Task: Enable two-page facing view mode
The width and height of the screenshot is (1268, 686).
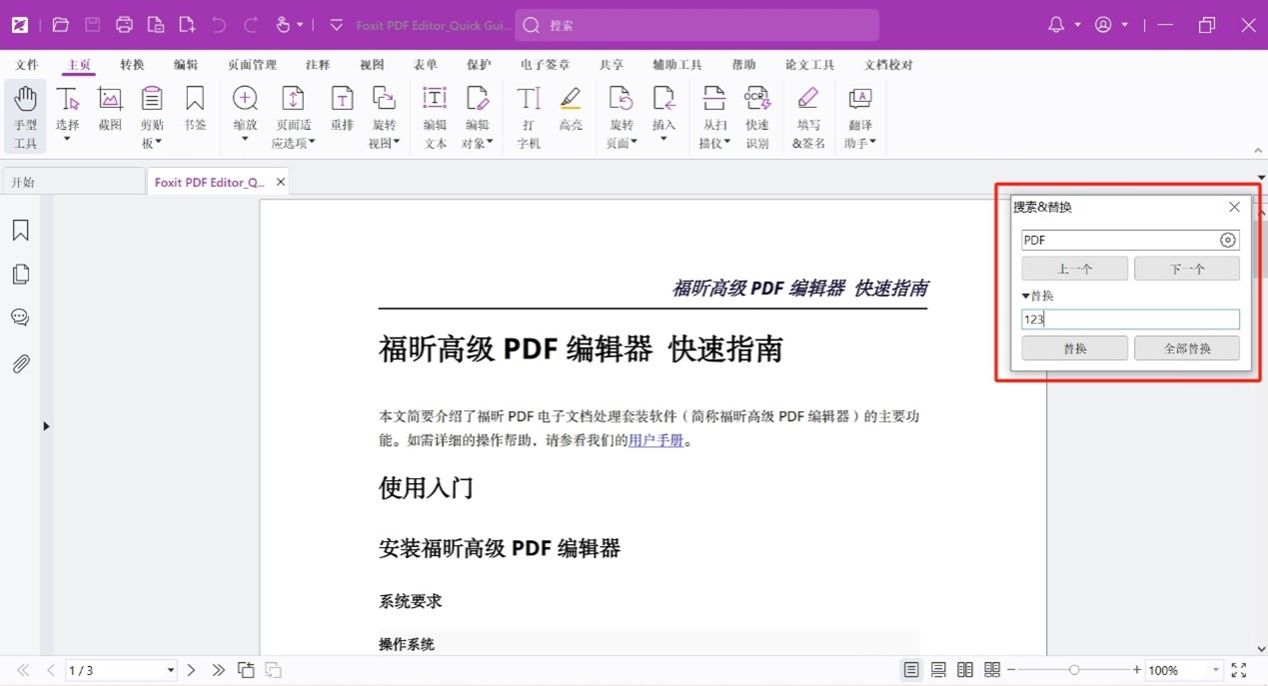Action: (965, 670)
